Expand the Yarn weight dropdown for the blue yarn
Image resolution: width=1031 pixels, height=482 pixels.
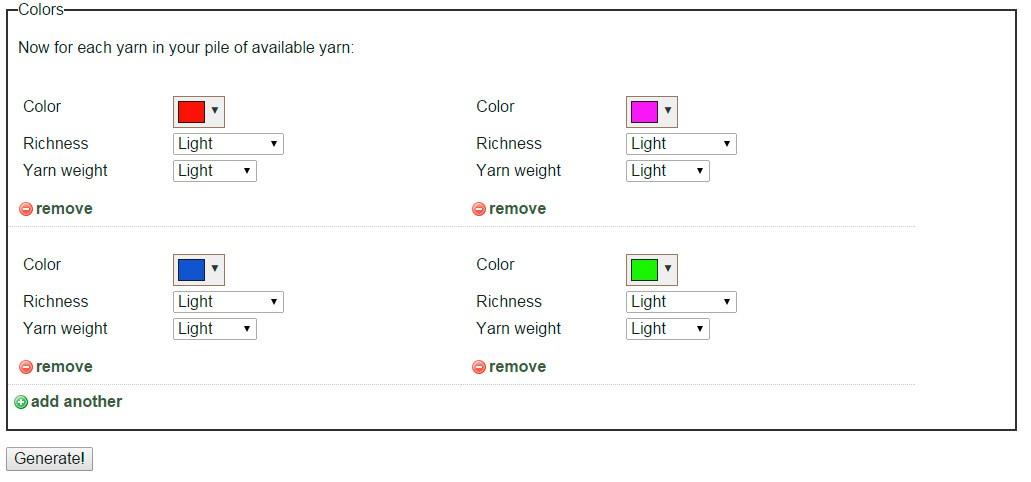tap(215, 329)
